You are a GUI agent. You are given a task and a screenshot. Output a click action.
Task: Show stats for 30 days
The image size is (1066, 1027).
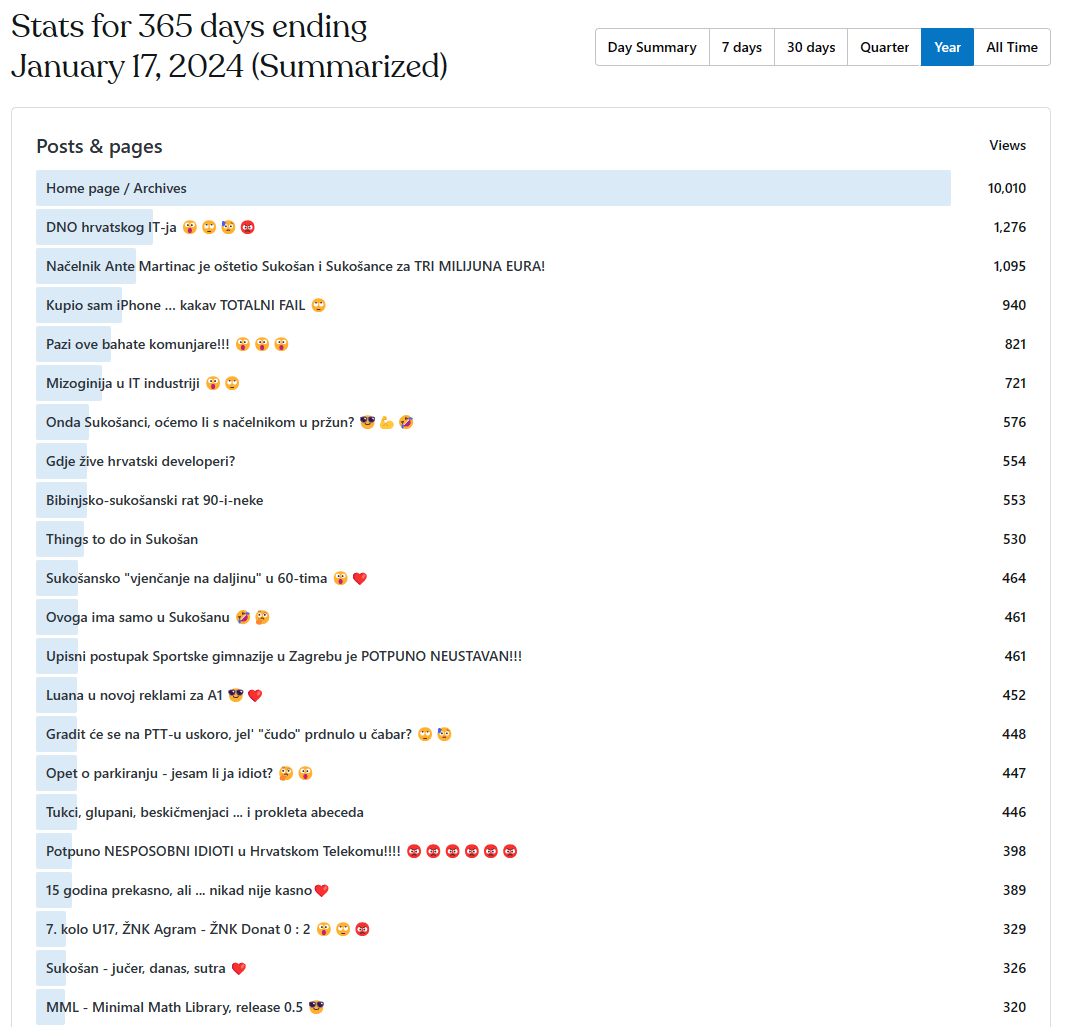coord(811,47)
